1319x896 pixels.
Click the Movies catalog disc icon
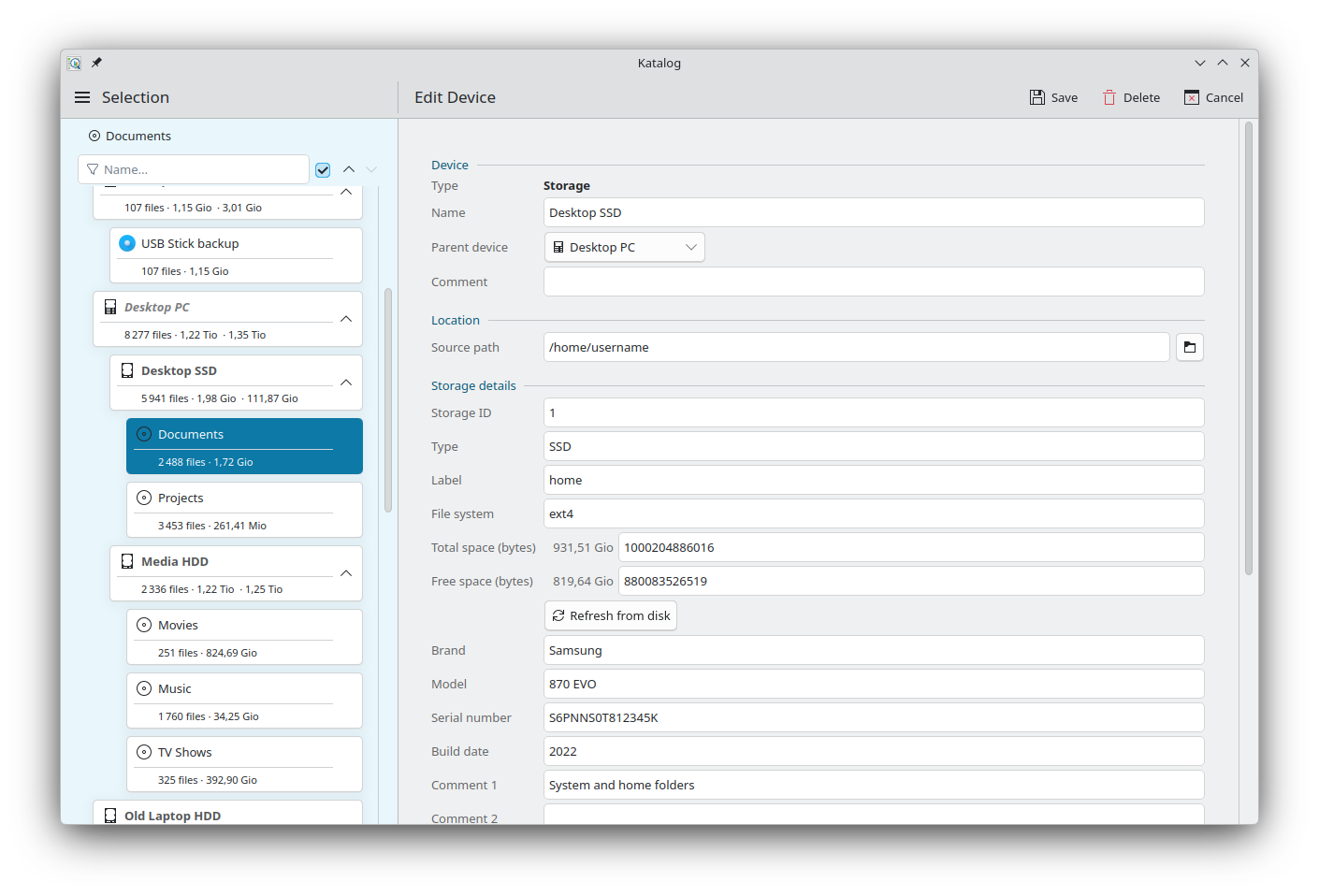[x=144, y=625]
